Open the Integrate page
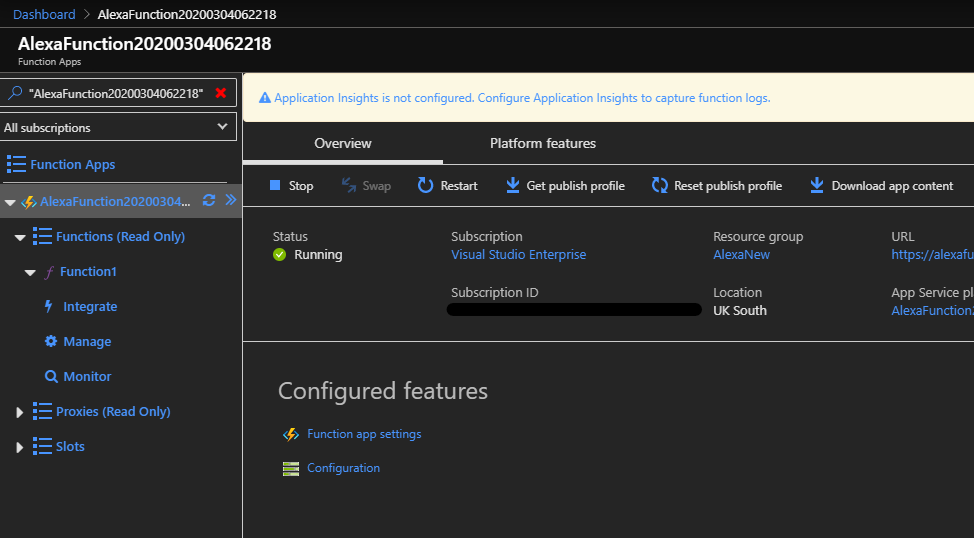The image size is (974, 538). tap(90, 306)
